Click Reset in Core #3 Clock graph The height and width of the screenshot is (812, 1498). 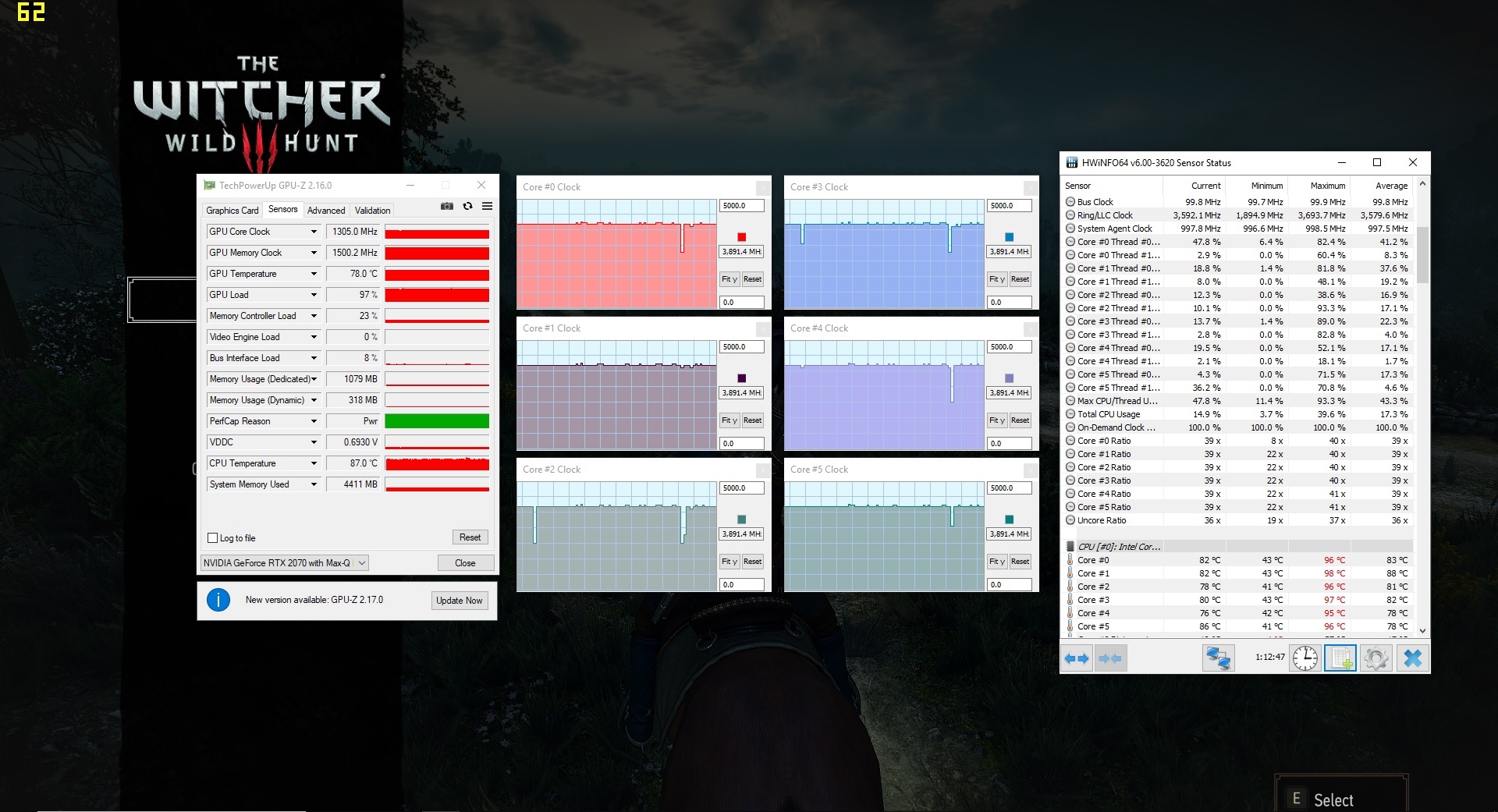tap(1020, 279)
